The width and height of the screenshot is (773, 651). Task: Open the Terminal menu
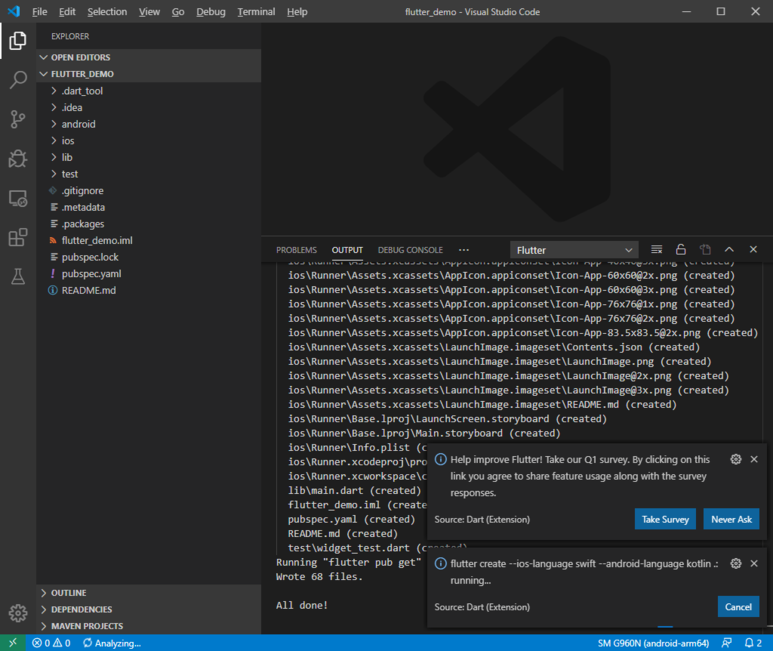(x=256, y=12)
